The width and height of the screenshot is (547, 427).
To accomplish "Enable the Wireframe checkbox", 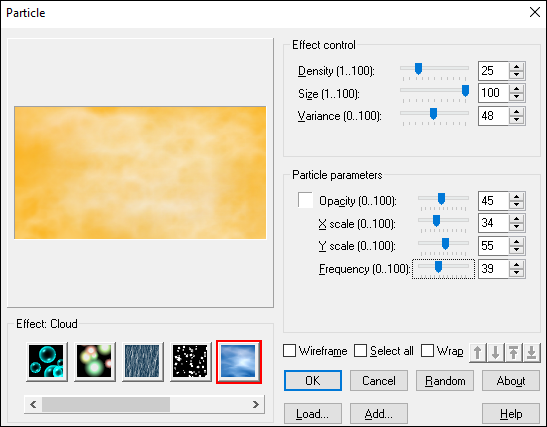I will pos(290,351).
